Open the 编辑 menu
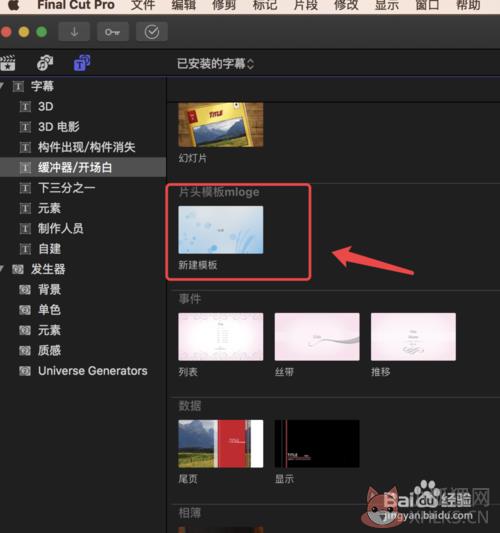This screenshot has height=533, width=500. [x=184, y=5]
